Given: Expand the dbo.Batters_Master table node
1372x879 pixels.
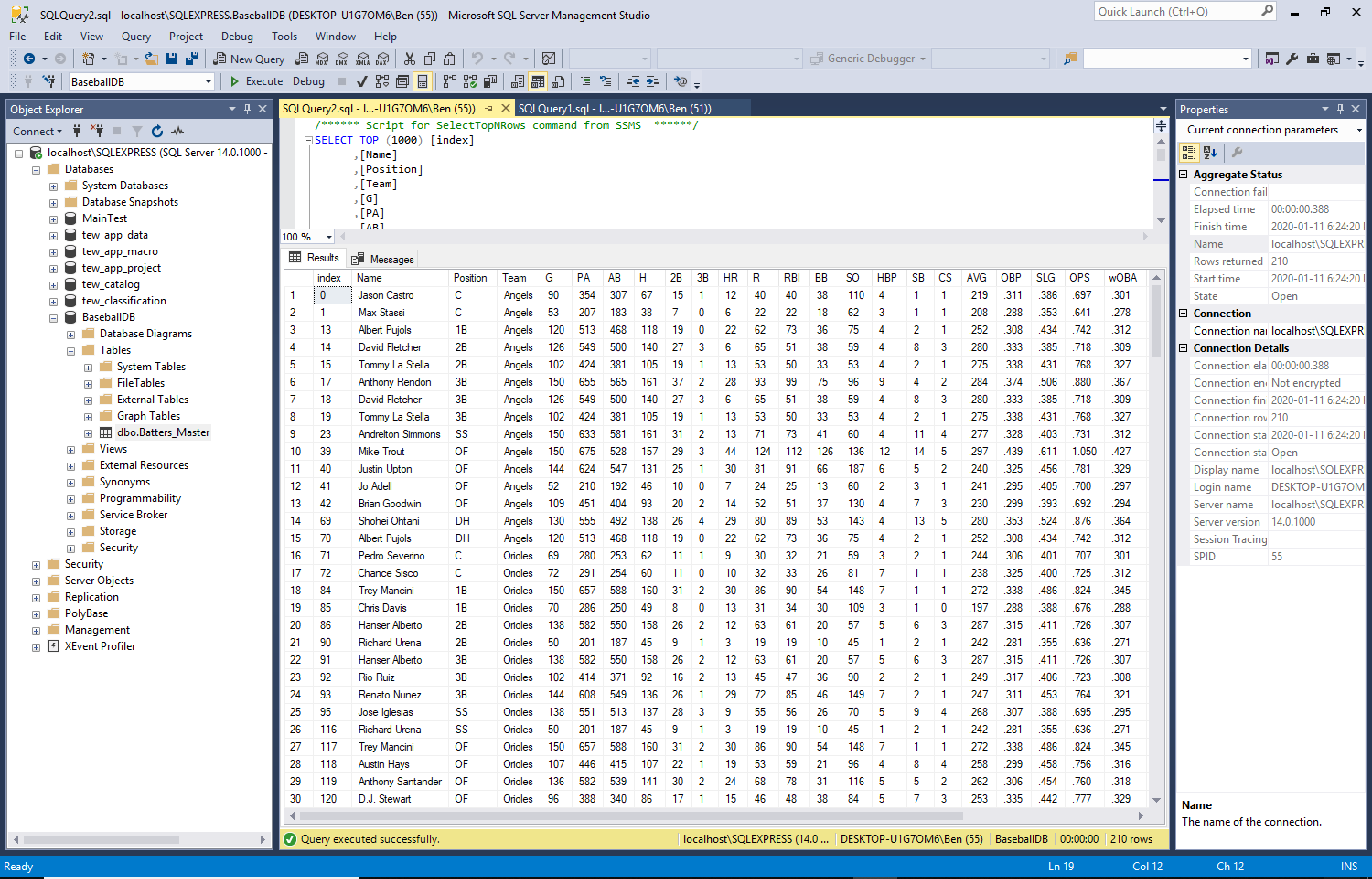Looking at the screenshot, I should coord(88,434).
